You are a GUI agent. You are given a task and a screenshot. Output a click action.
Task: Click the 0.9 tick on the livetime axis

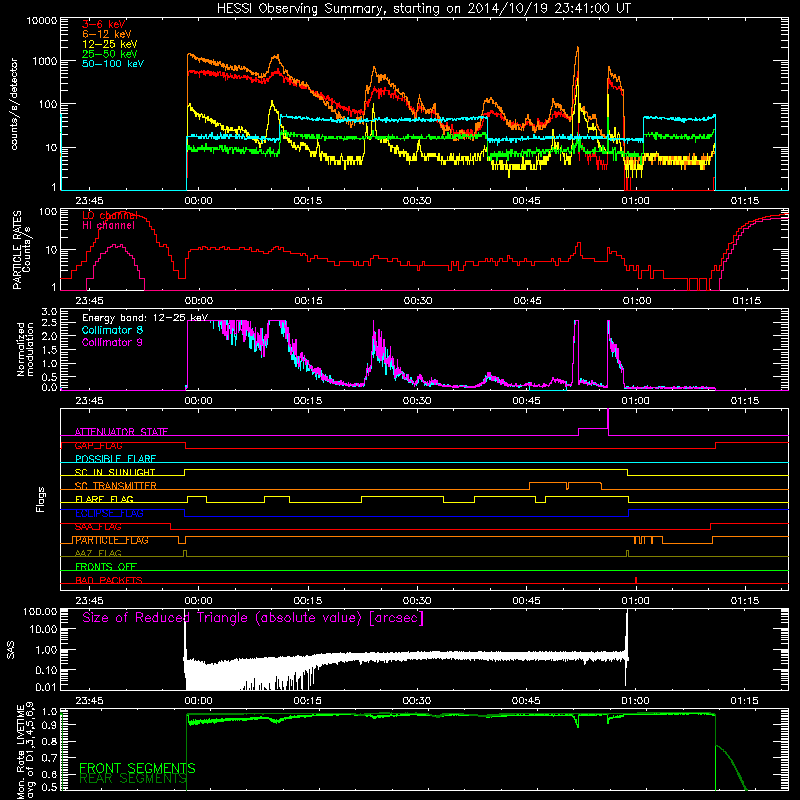click(x=49, y=725)
